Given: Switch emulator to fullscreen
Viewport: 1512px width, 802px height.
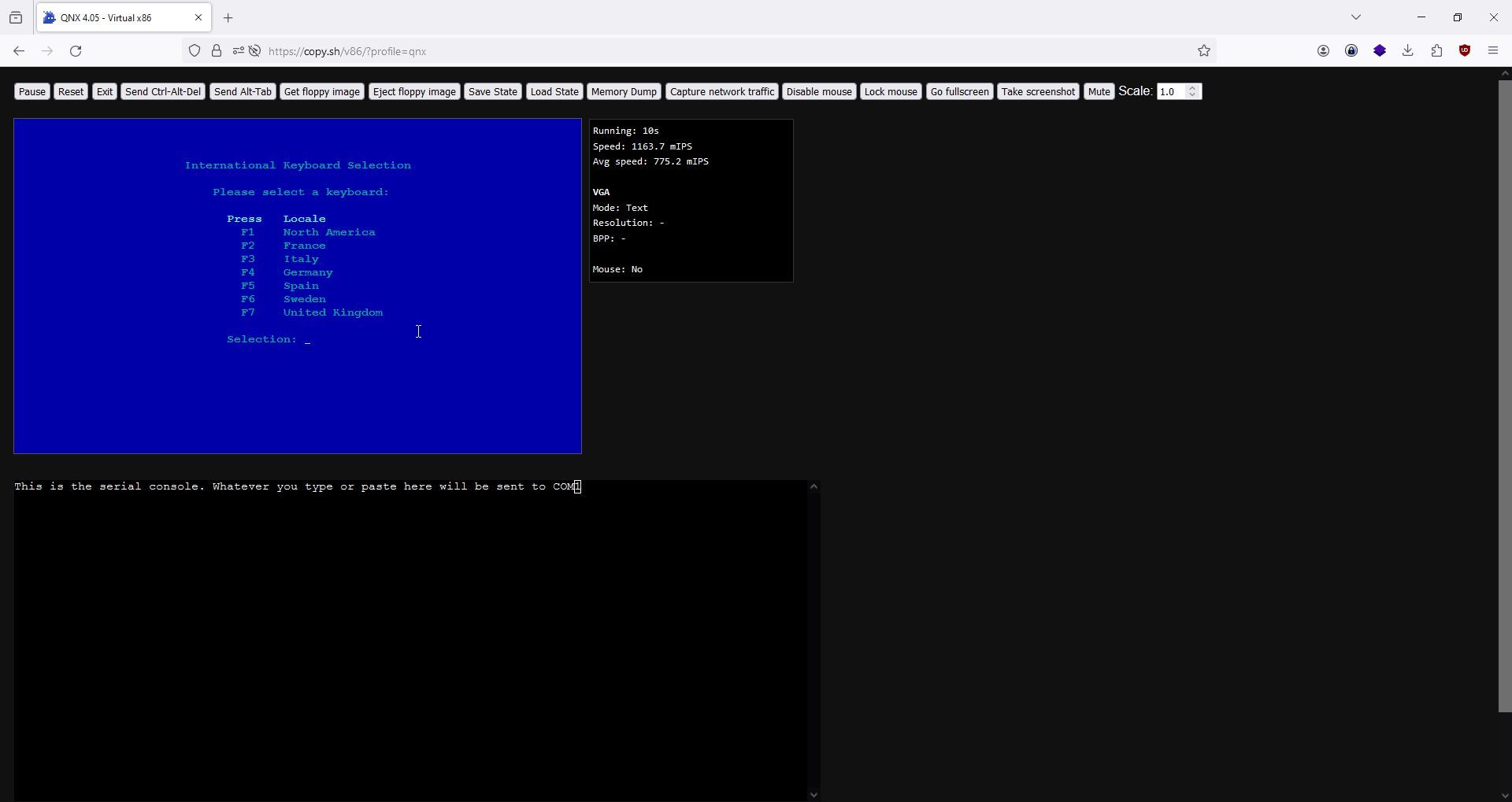Looking at the screenshot, I should click(x=959, y=92).
